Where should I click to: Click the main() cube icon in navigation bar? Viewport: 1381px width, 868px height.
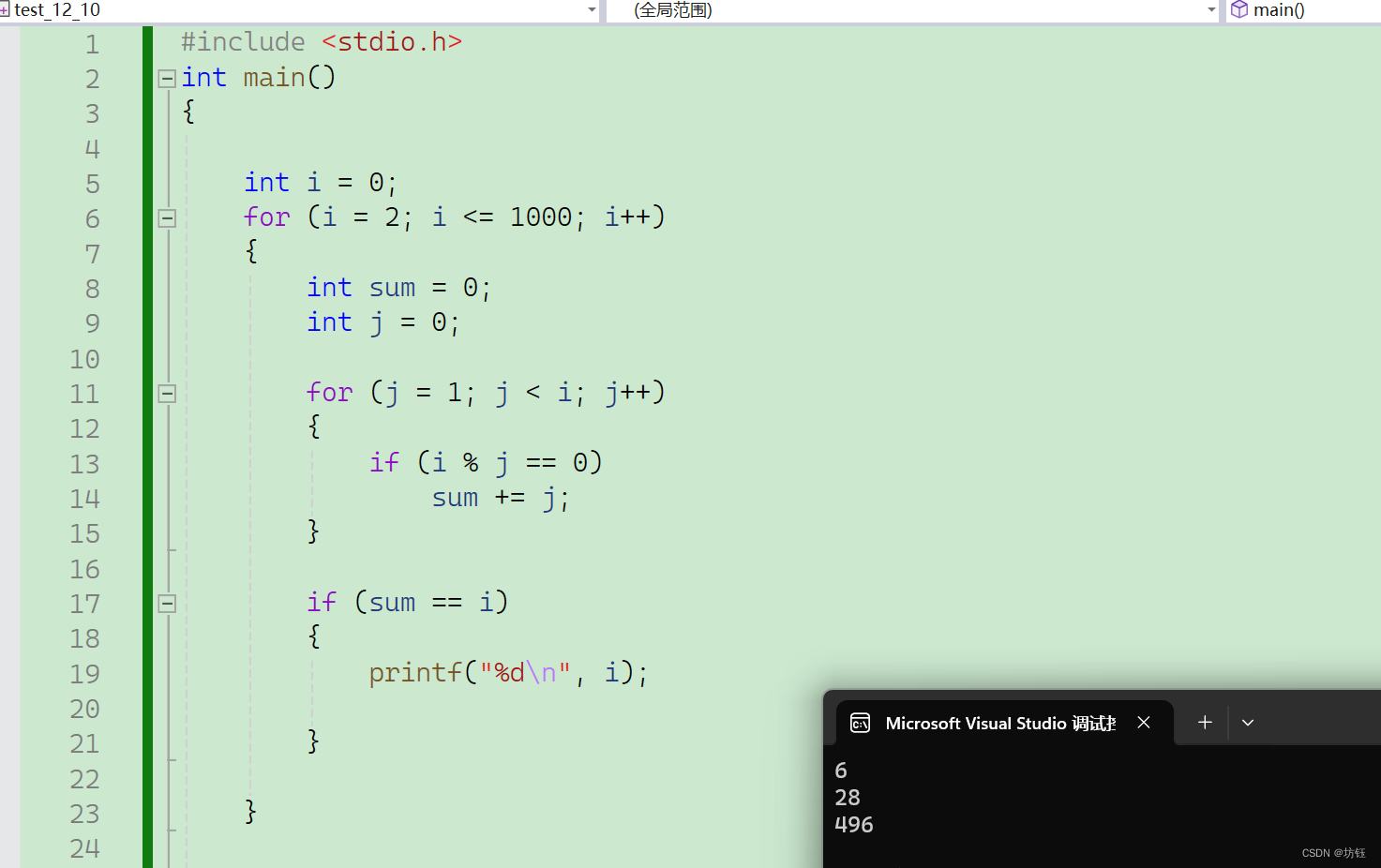point(1239,10)
